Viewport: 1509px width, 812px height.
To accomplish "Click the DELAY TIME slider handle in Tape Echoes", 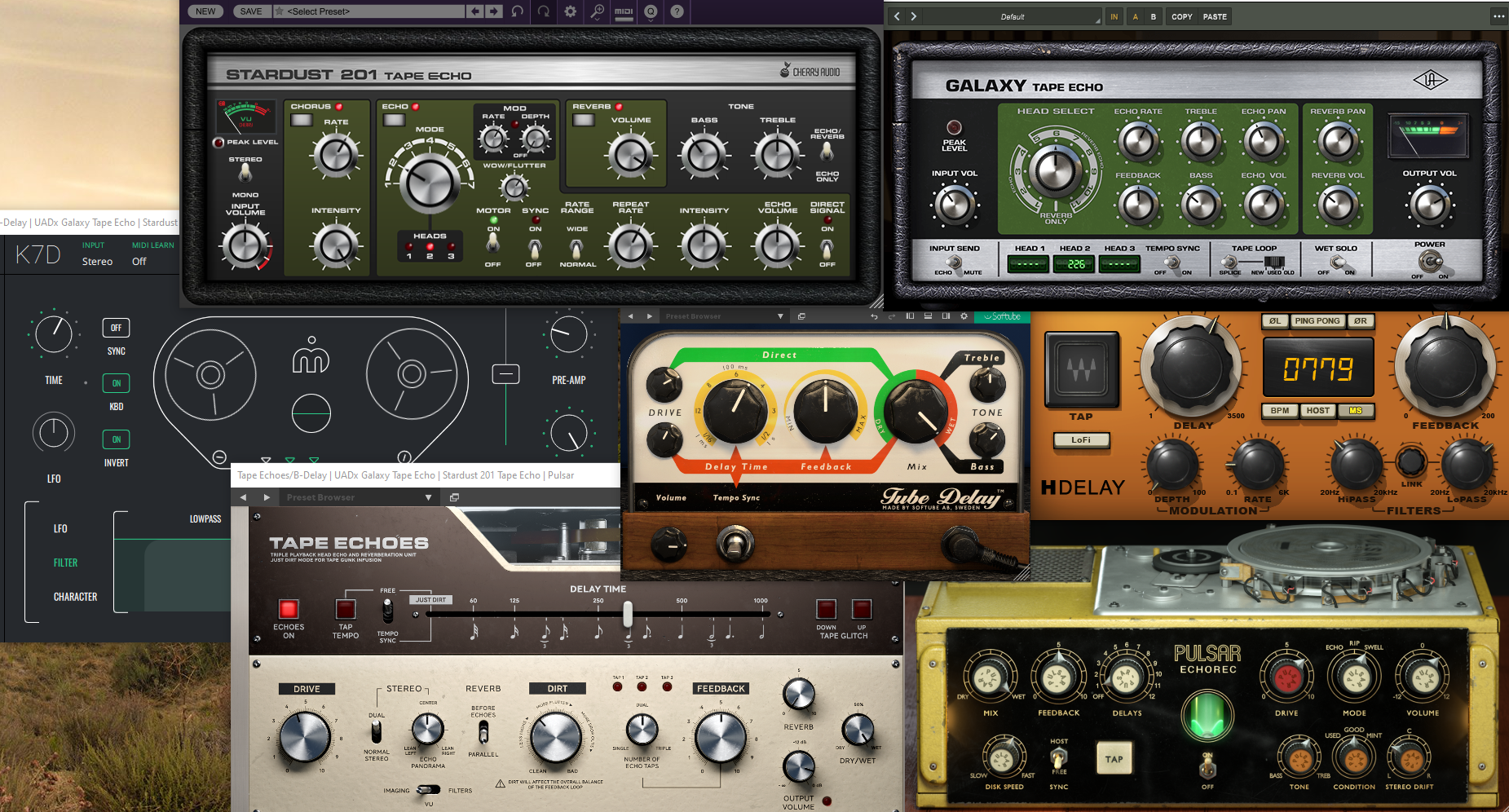I will [x=628, y=614].
